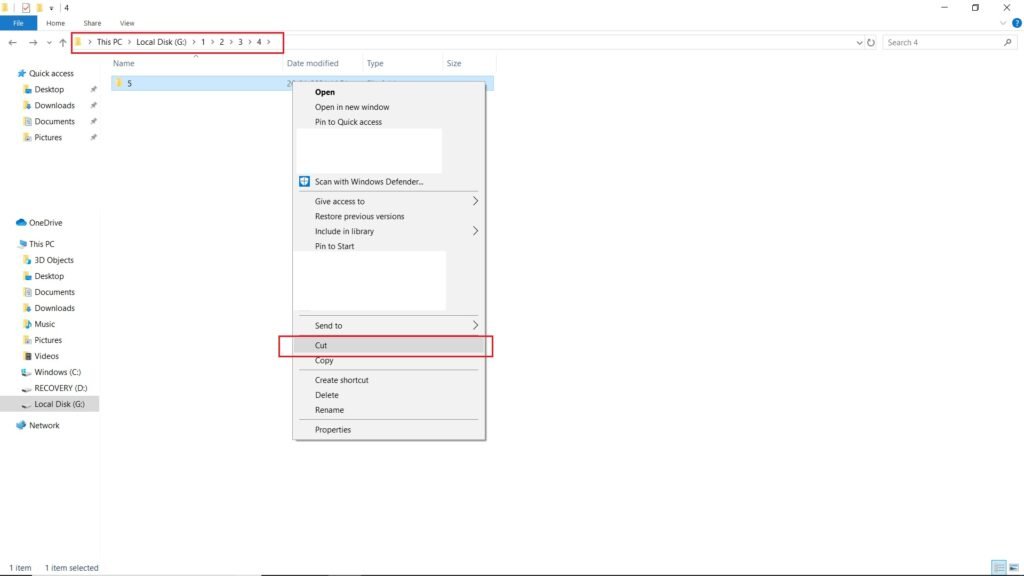Open Desktop under Quick access
Viewport: 1024px width, 576px height.
tap(49, 89)
